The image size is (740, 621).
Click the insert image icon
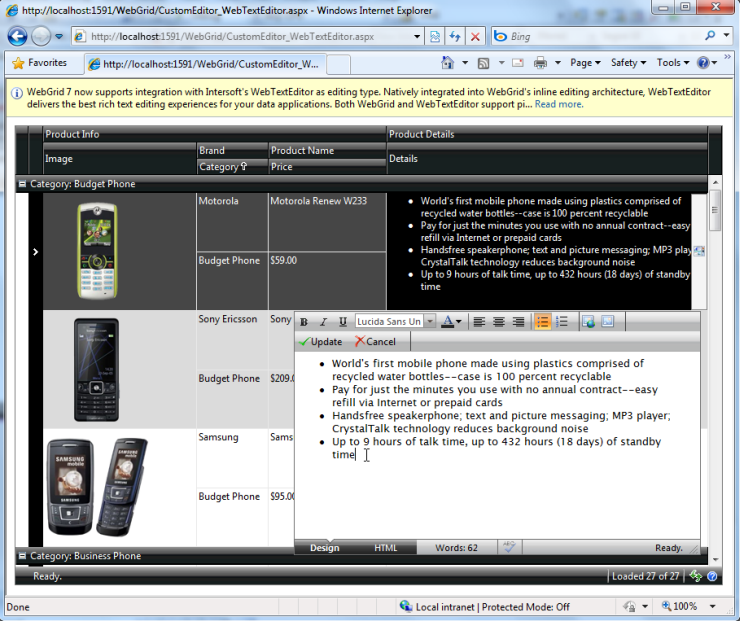pos(607,322)
